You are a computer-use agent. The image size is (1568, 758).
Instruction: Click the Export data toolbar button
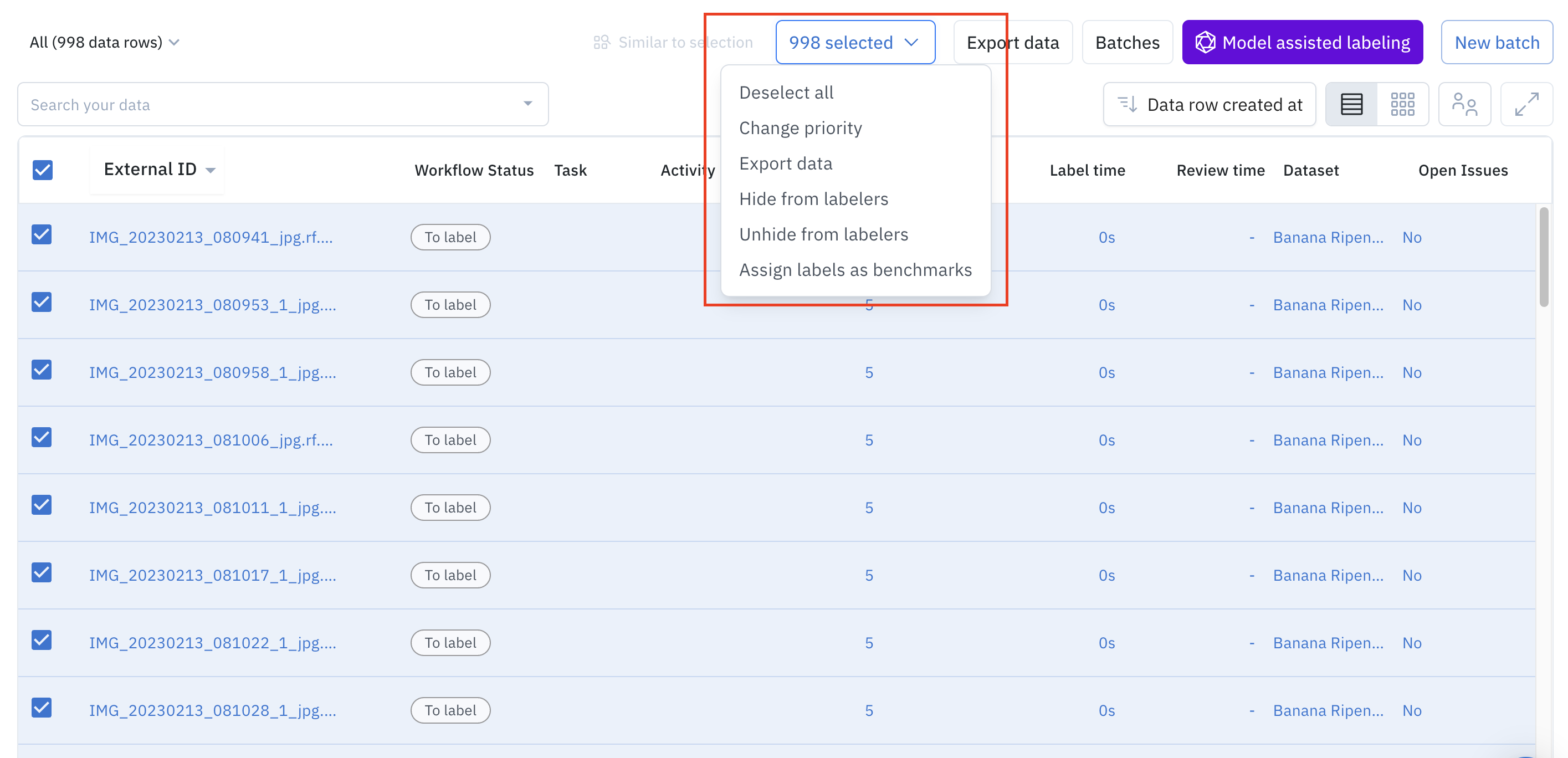coord(1012,42)
